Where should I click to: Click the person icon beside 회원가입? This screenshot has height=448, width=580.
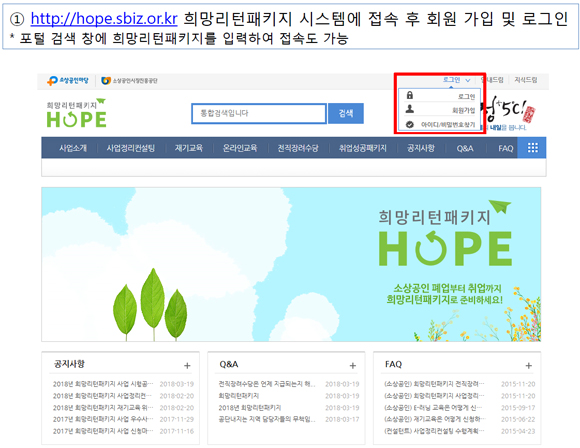(x=409, y=109)
